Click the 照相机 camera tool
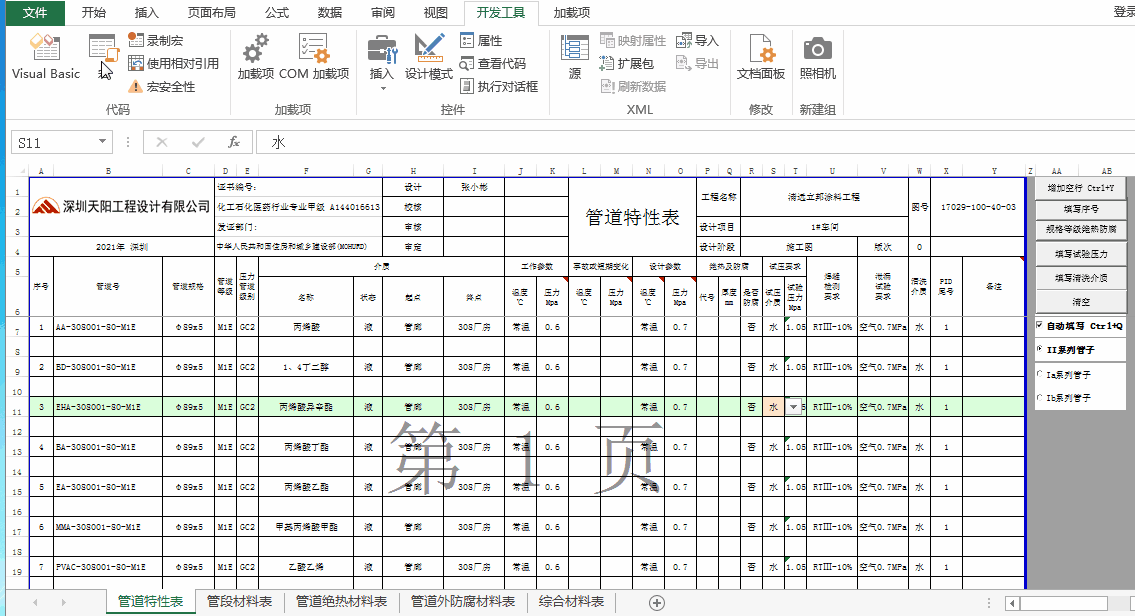Image resolution: width=1135 pixels, height=616 pixels. (817, 56)
